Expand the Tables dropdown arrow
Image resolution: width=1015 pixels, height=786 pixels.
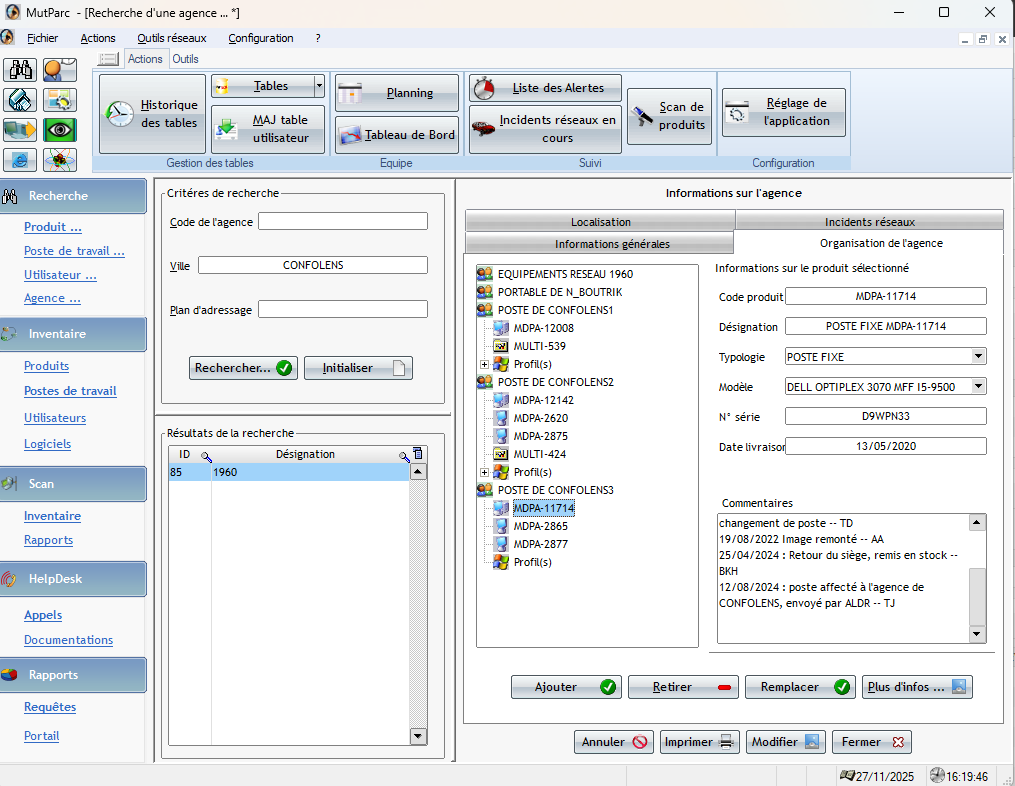click(318, 86)
